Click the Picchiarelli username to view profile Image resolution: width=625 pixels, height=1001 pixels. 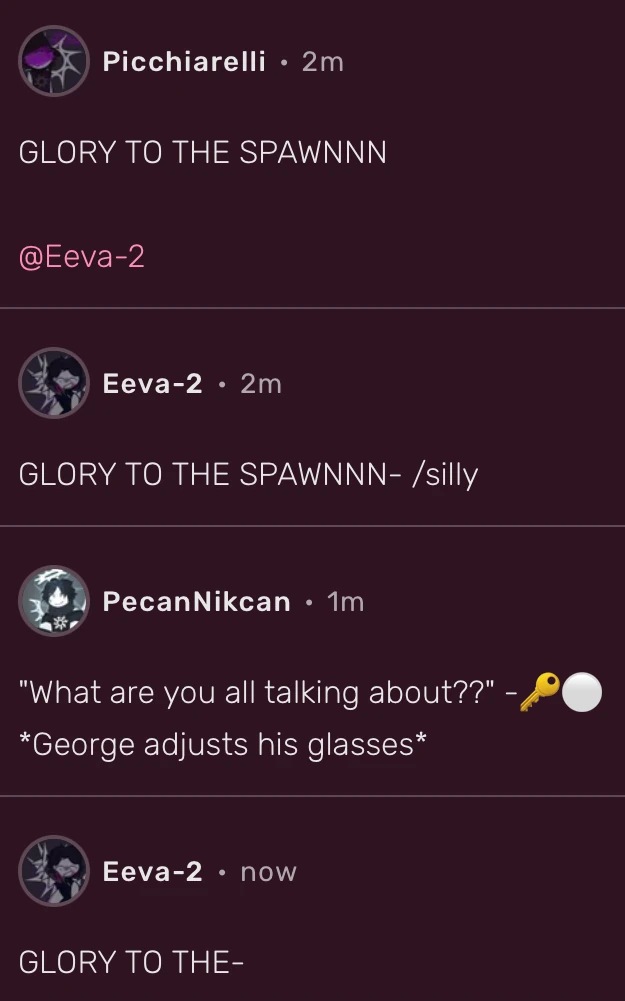point(184,61)
